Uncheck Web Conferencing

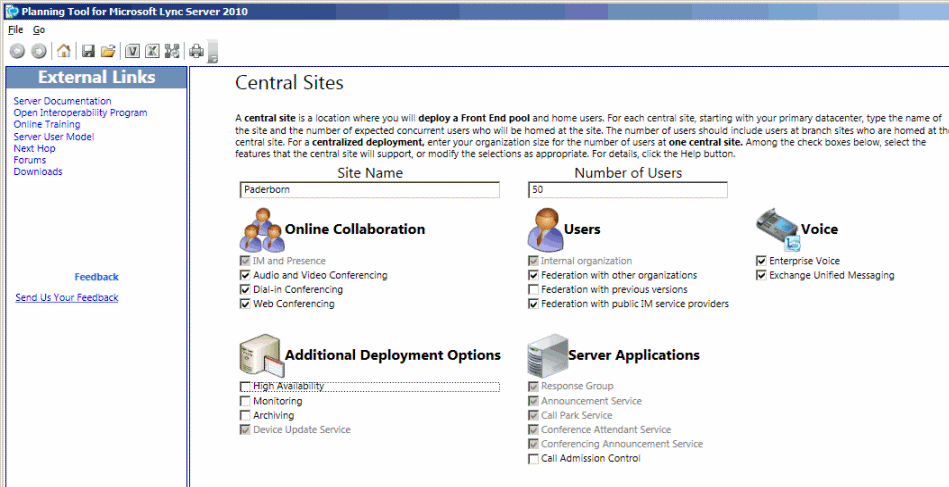pyautogui.click(x=245, y=304)
